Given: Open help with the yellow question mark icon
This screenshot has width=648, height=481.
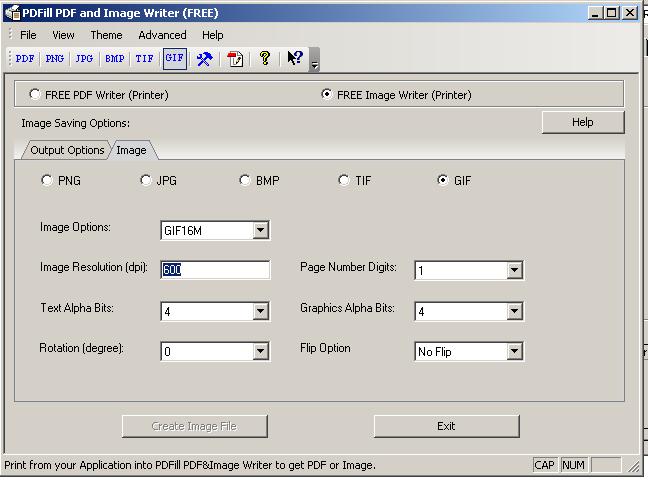Looking at the screenshot, I should point(265,58).
